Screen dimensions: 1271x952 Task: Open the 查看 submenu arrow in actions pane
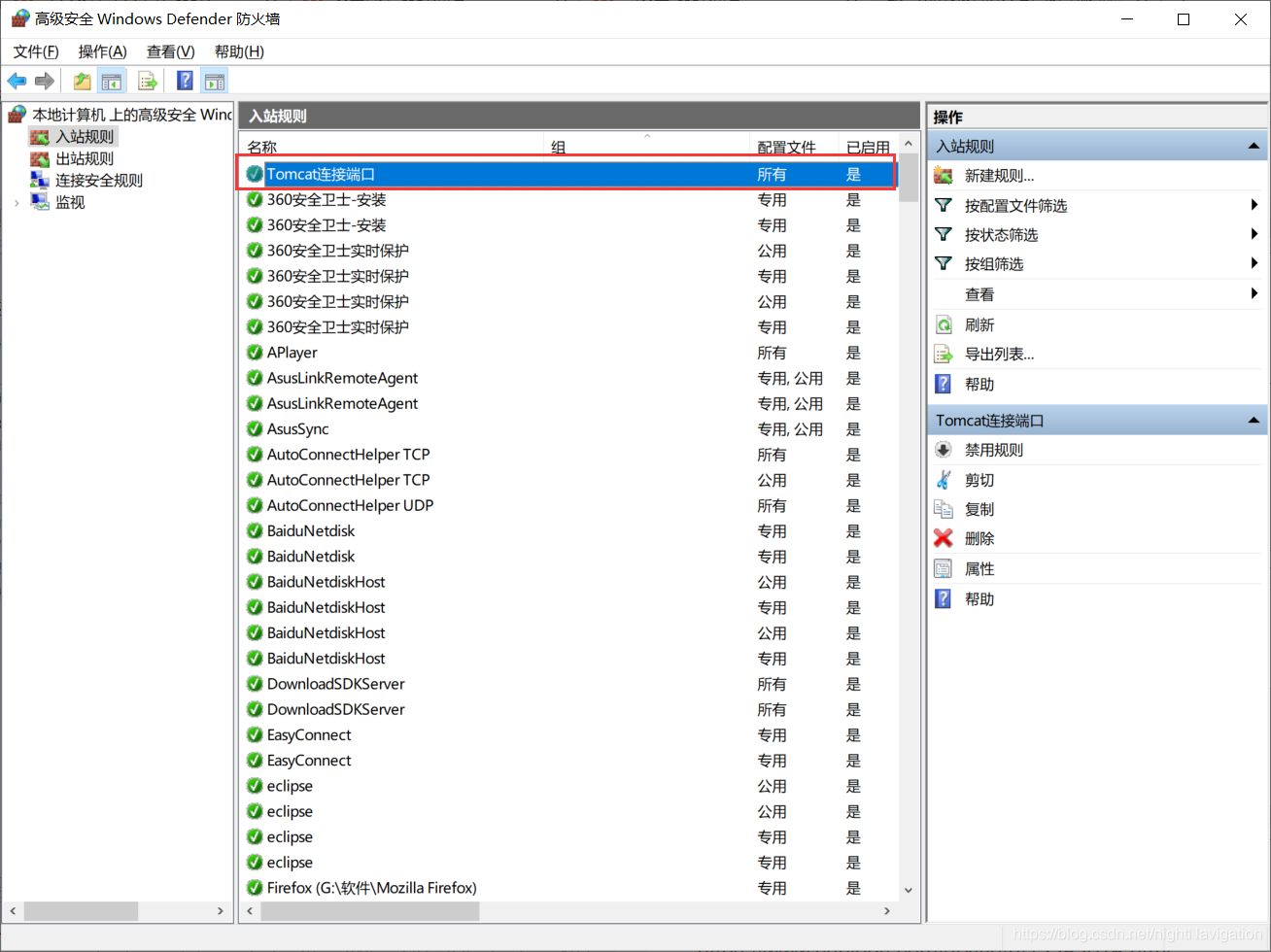(1254, 293)
